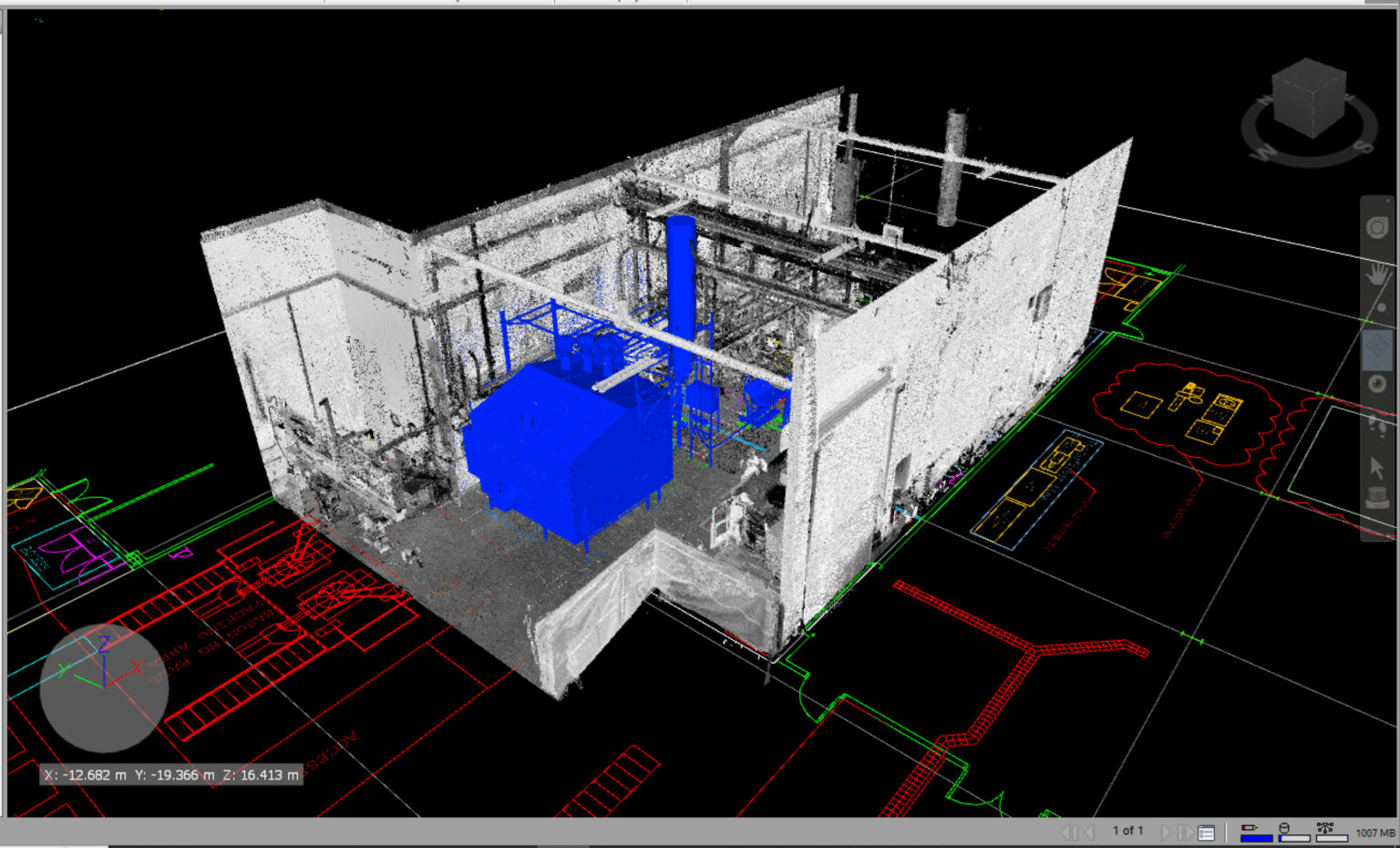1400x848 pixels.
Task: Click the disk cache indicator icon
Action: 1285,829
